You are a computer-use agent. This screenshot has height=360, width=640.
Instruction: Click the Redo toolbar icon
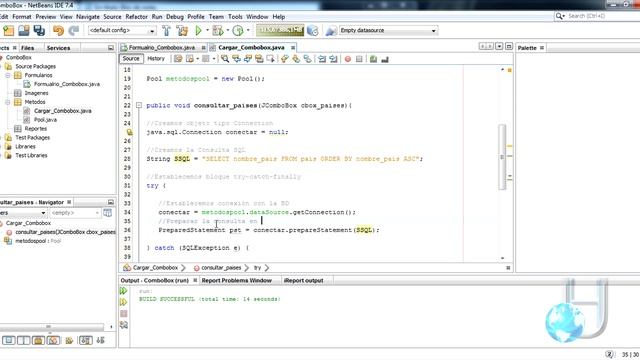[x=74, y=30]
